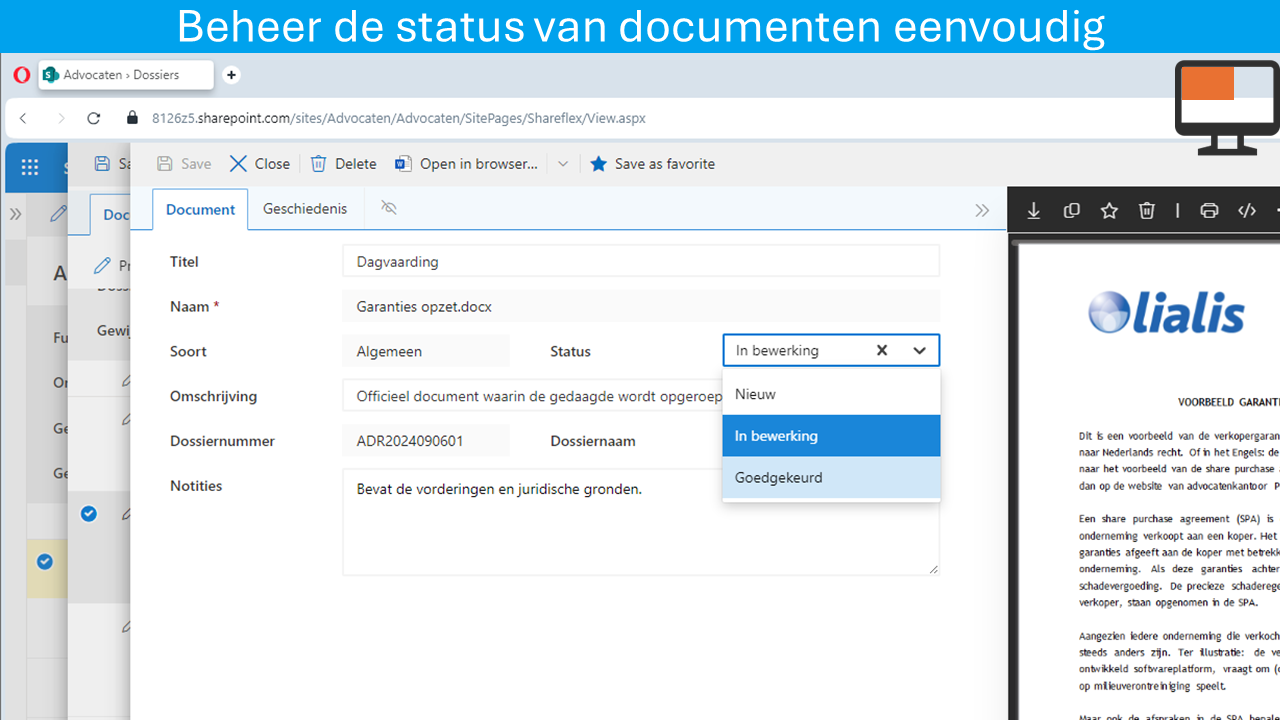Image resolution: width=1280 pixels, height=720 pixels.
Task: Open the Status combo box showing In bewerking
Action: [831, 350]
